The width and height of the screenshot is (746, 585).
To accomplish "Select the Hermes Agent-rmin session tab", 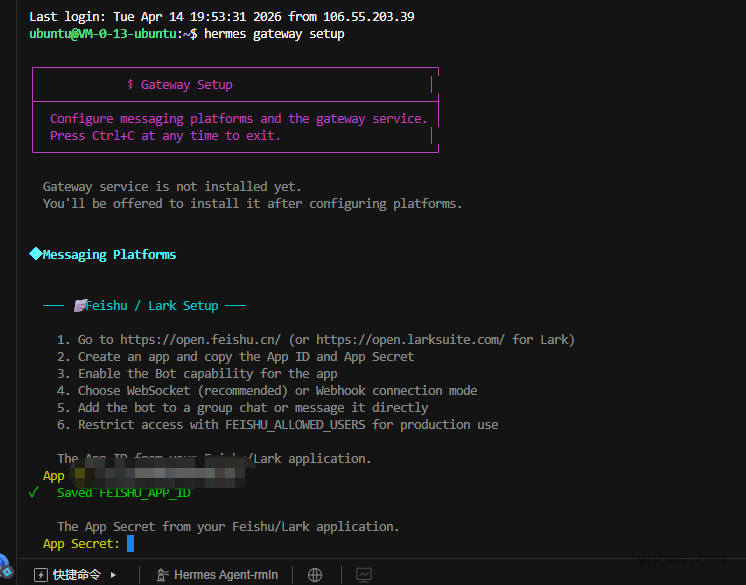I will [x=226, y=575].
